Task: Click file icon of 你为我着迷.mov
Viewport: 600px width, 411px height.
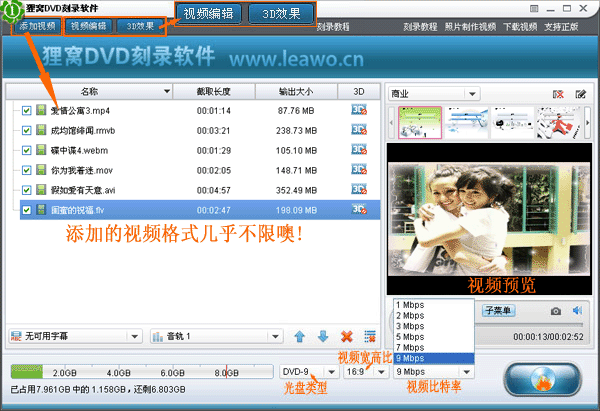Action: point(41,170)
